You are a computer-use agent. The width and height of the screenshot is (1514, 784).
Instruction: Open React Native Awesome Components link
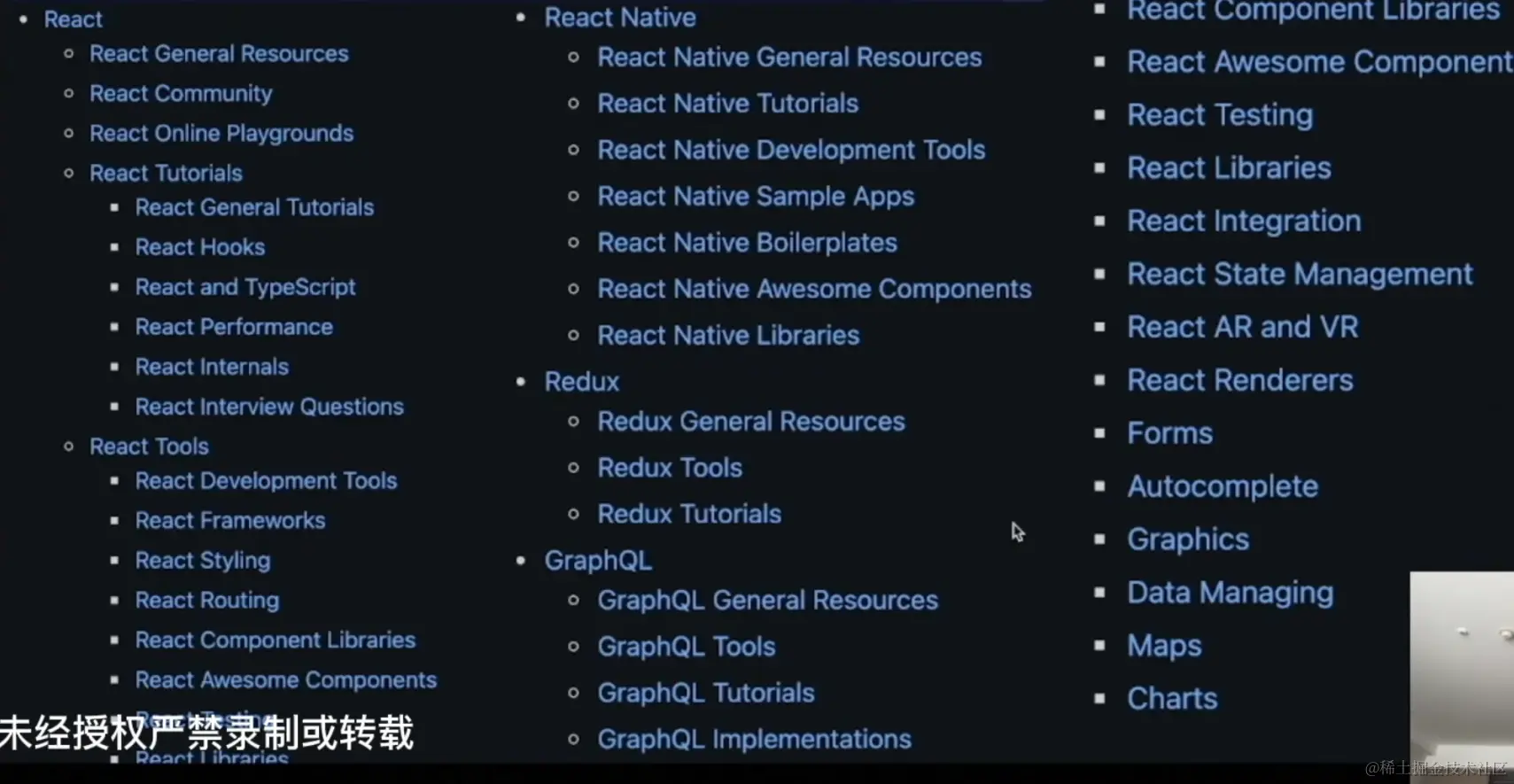[x=814, y=289]
